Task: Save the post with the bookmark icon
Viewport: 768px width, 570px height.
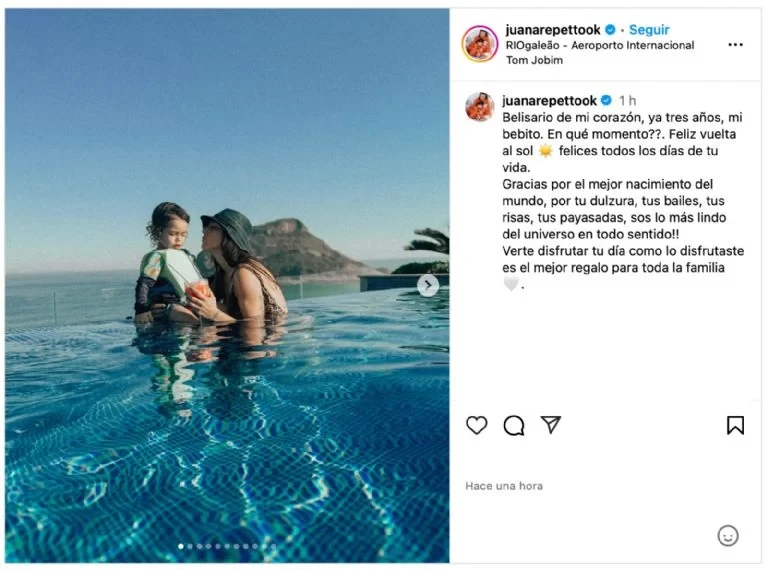Action: click(735, 425)
